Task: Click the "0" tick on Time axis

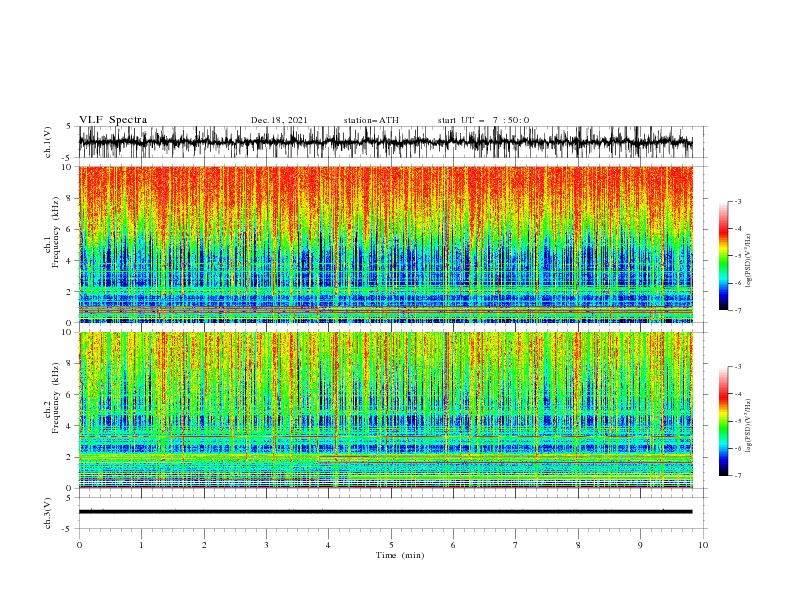Action: [x=79, y=545]
